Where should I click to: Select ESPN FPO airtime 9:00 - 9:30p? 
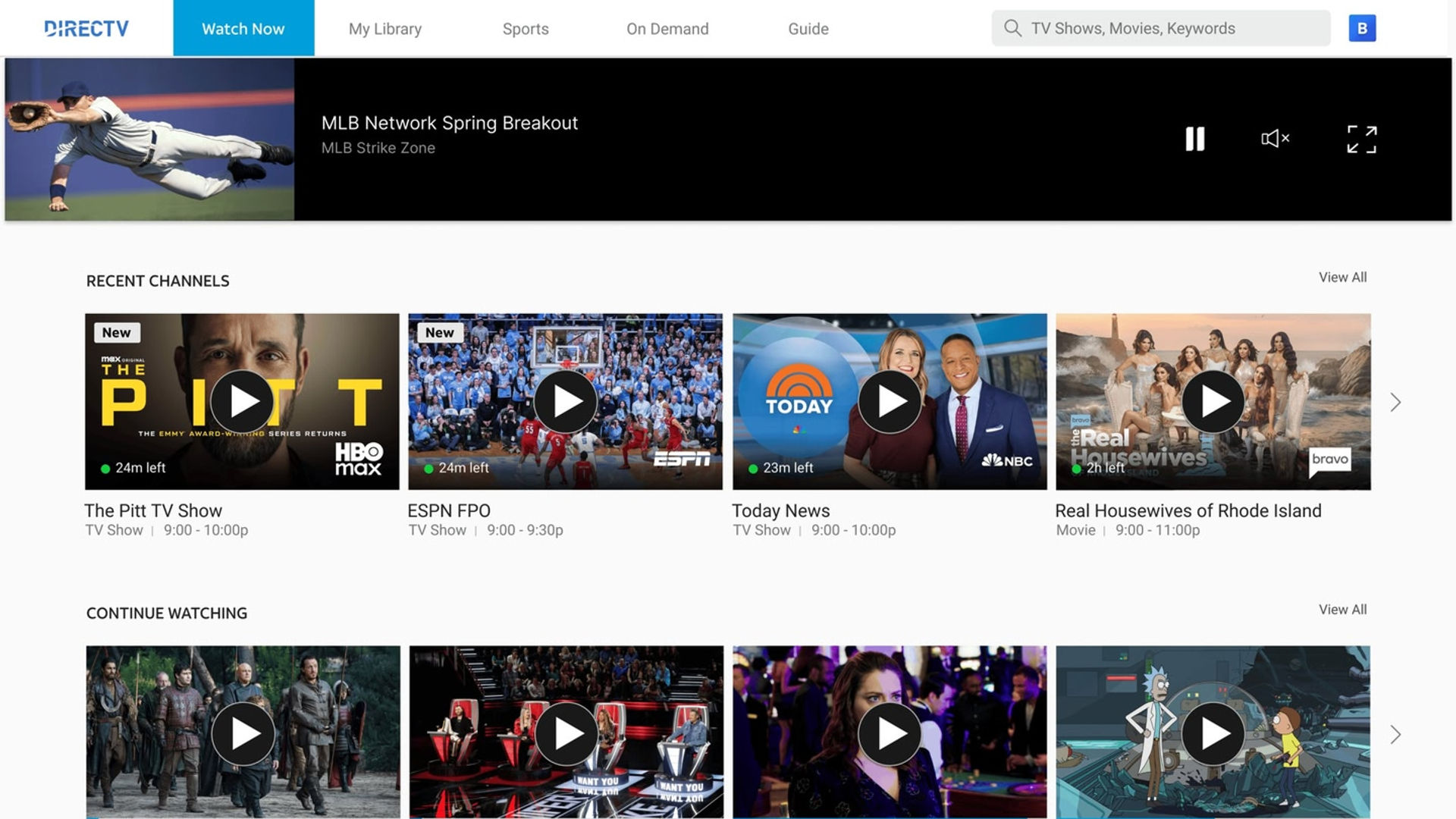[x=525, y=530]
